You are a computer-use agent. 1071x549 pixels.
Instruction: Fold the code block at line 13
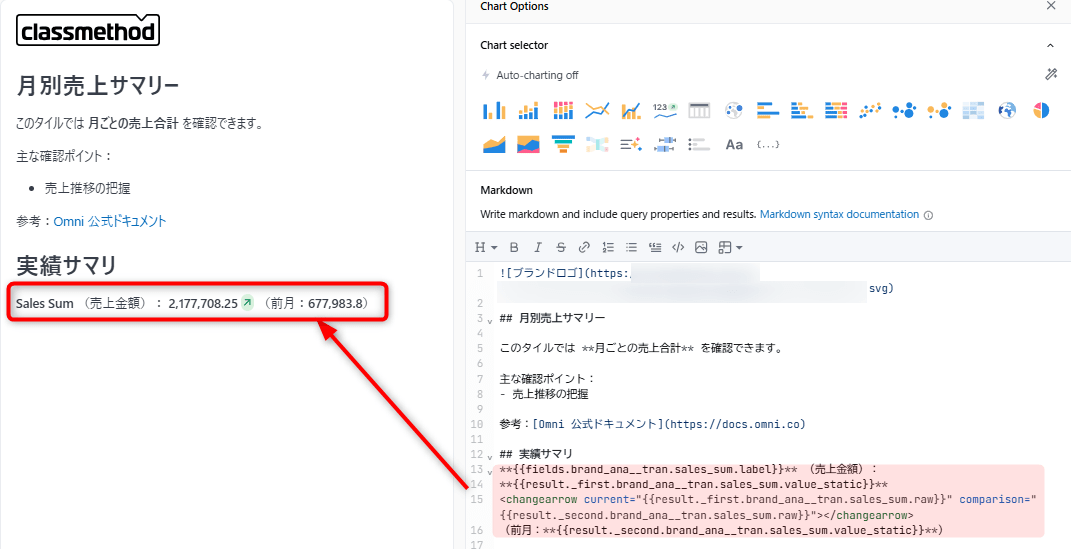tap(490, 471)
